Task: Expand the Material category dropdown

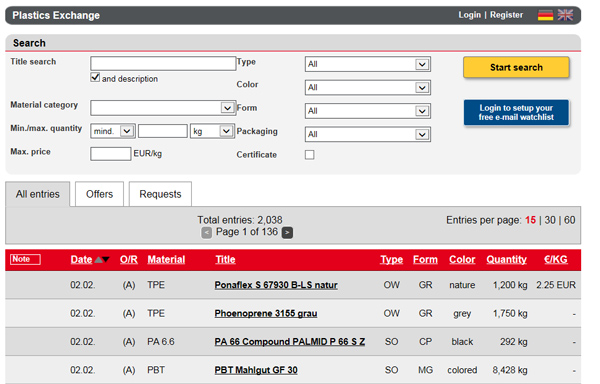Action: pyautogui.click(x=163, y=108)
